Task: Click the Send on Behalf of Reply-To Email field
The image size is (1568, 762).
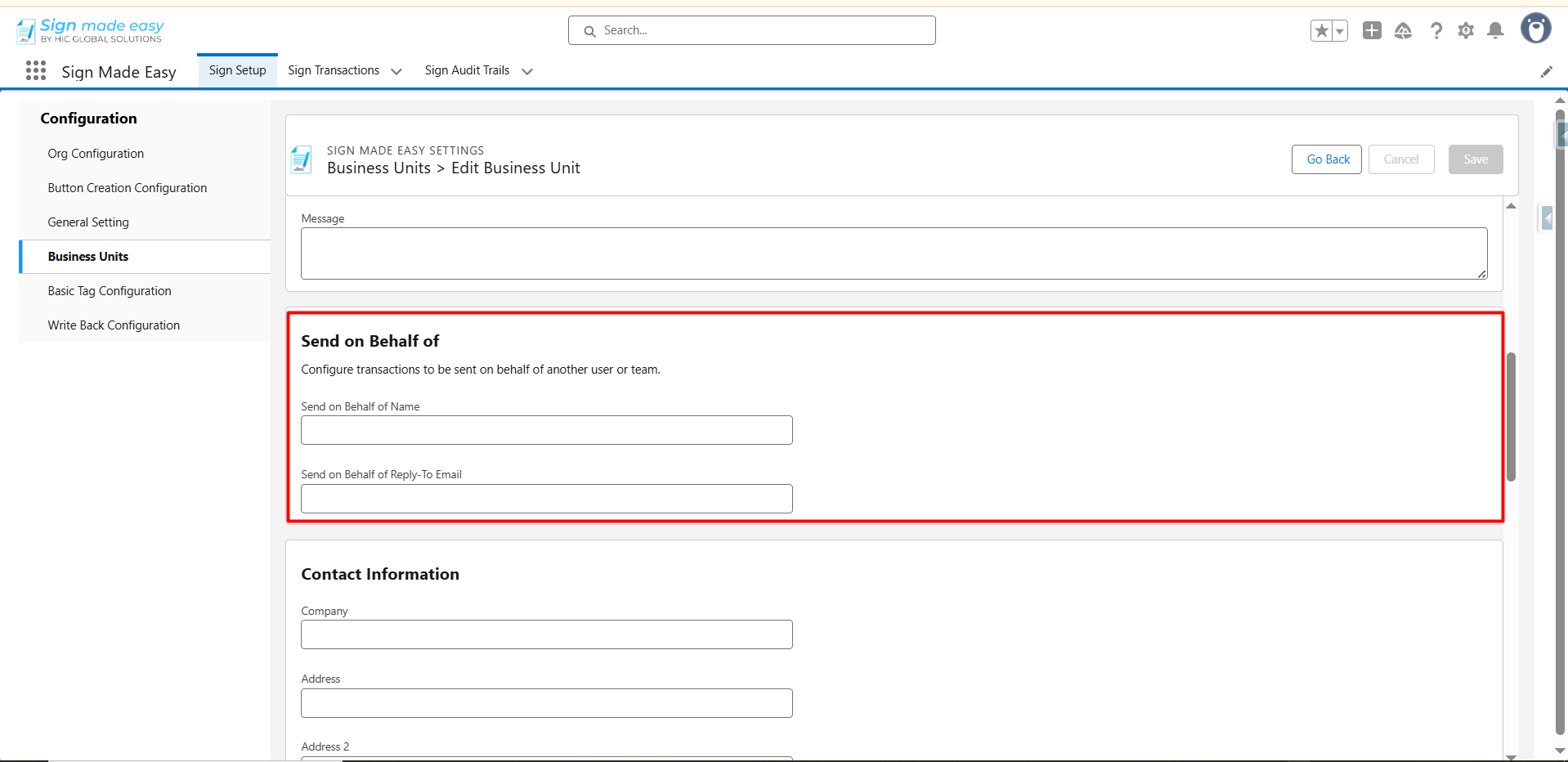Action: (546, 499)
